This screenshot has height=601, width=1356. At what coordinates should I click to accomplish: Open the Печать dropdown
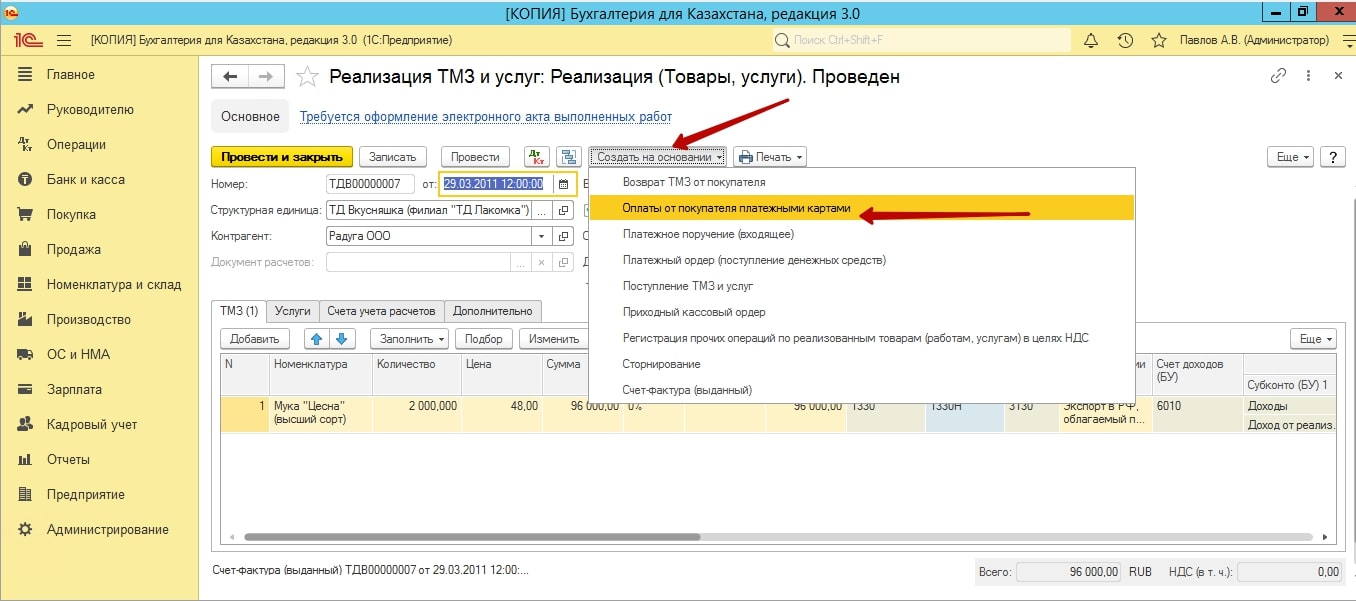769,157
